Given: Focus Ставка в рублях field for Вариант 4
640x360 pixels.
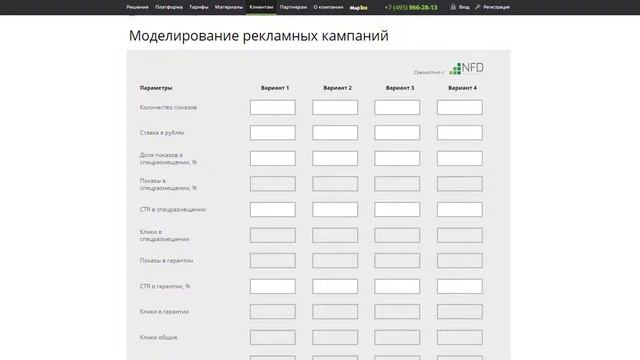Looking at the screenshot, I should pos(460,133).
